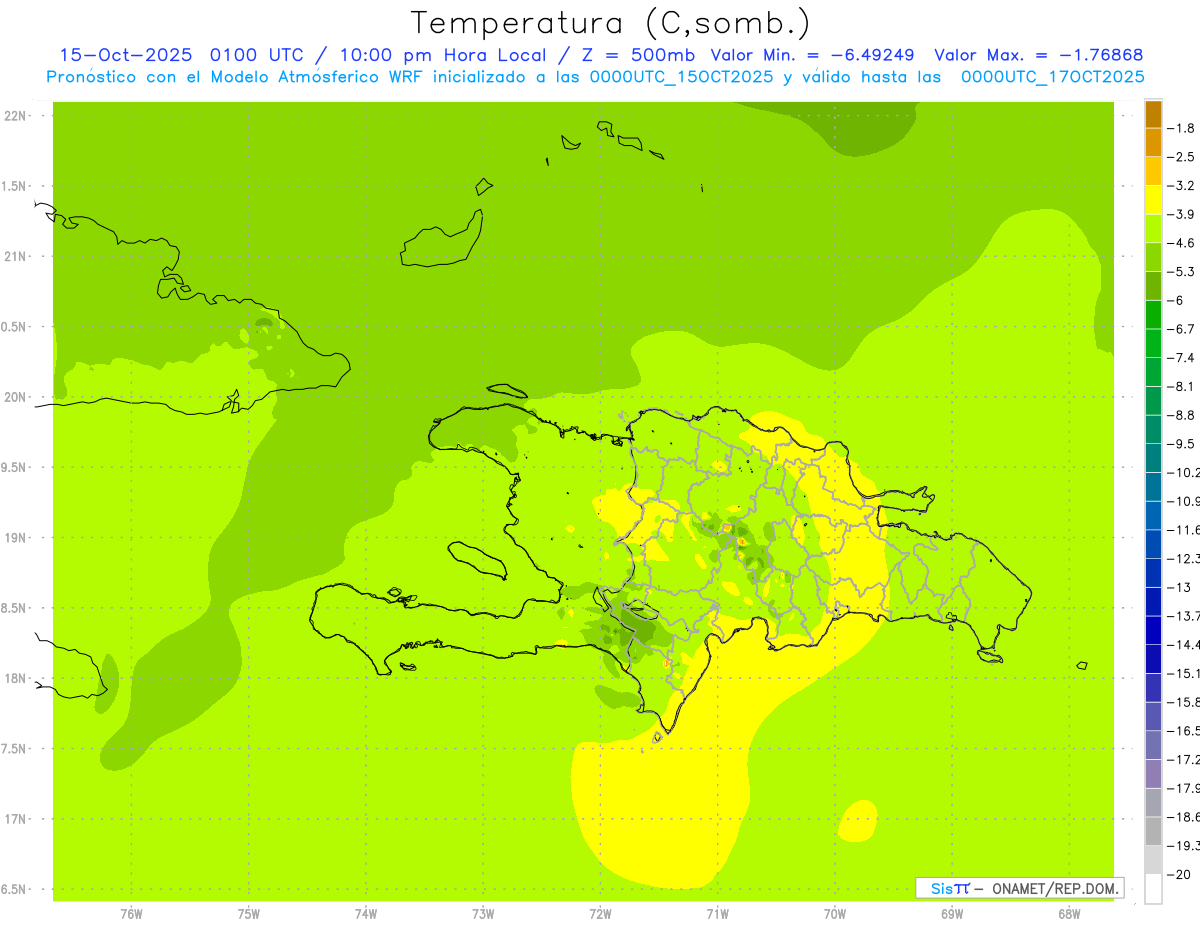The width and height of the screenshot is (1200, 927).
Task: Select the "Z = 500mb" level label
Action: tap(640, 55)
